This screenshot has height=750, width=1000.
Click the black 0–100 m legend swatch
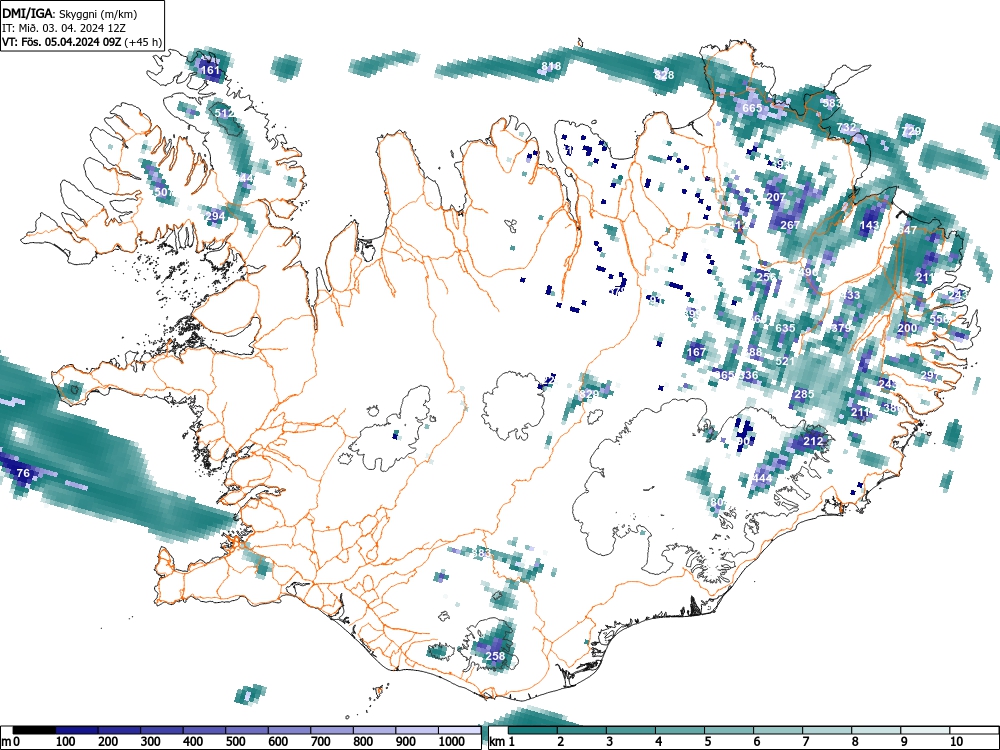34,730
